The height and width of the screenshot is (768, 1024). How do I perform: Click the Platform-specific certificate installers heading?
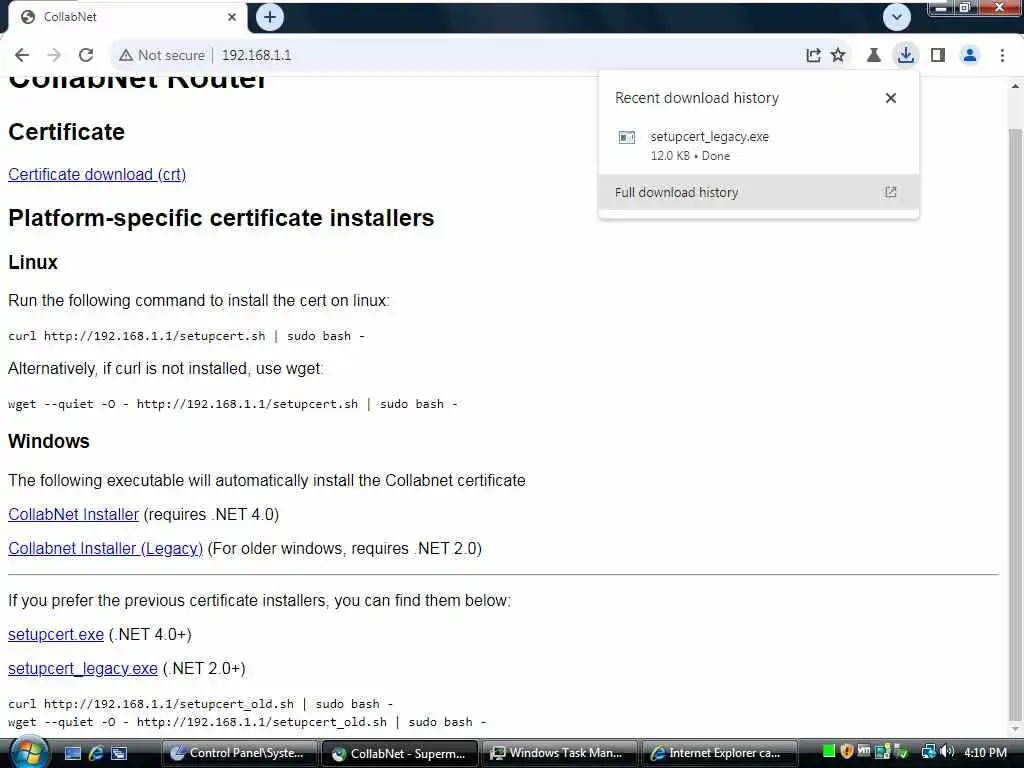pyautogui.click(x=221, y=217)
